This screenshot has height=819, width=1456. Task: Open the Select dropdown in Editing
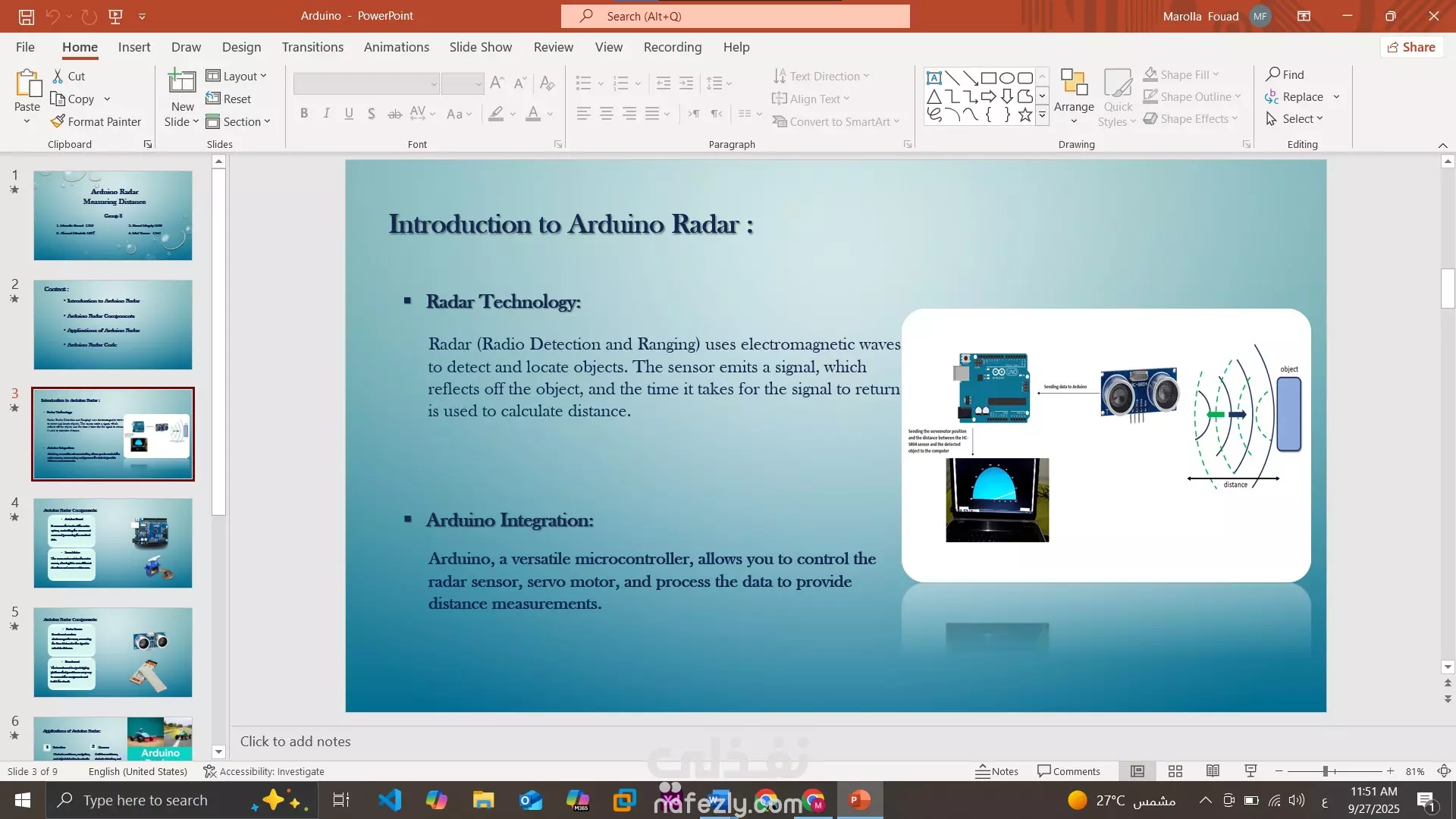pyautogui.click(x=1294, y=118)
